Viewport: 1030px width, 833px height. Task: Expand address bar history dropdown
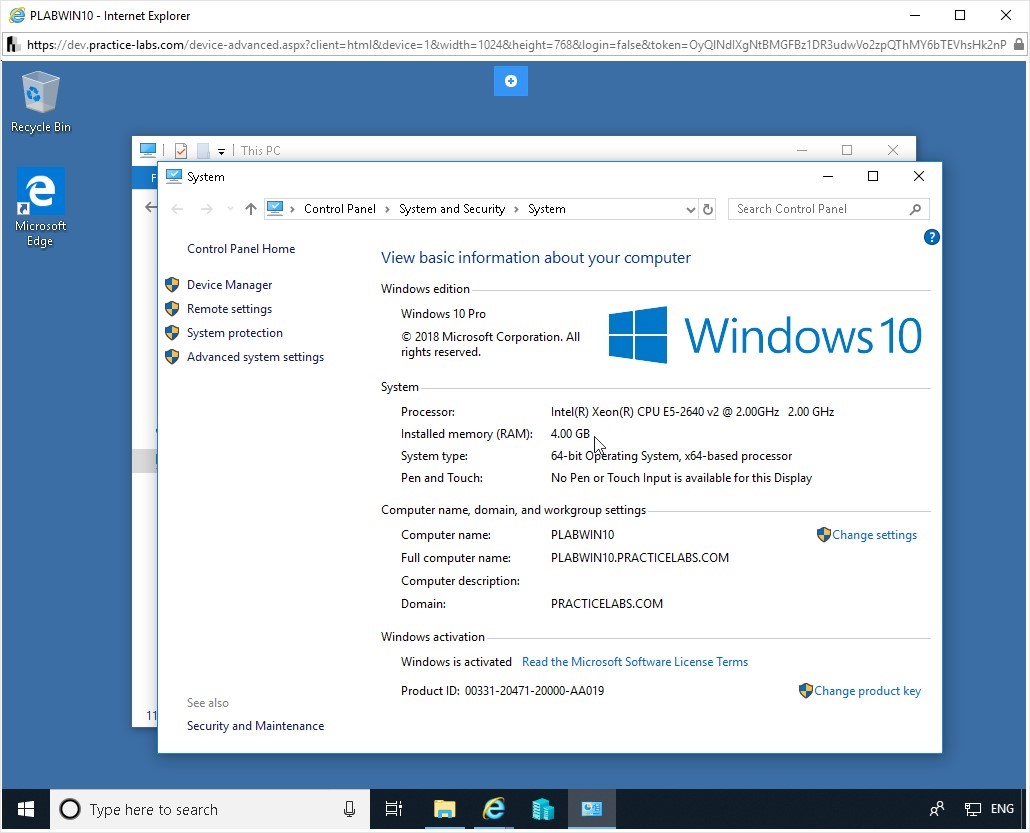690,210
